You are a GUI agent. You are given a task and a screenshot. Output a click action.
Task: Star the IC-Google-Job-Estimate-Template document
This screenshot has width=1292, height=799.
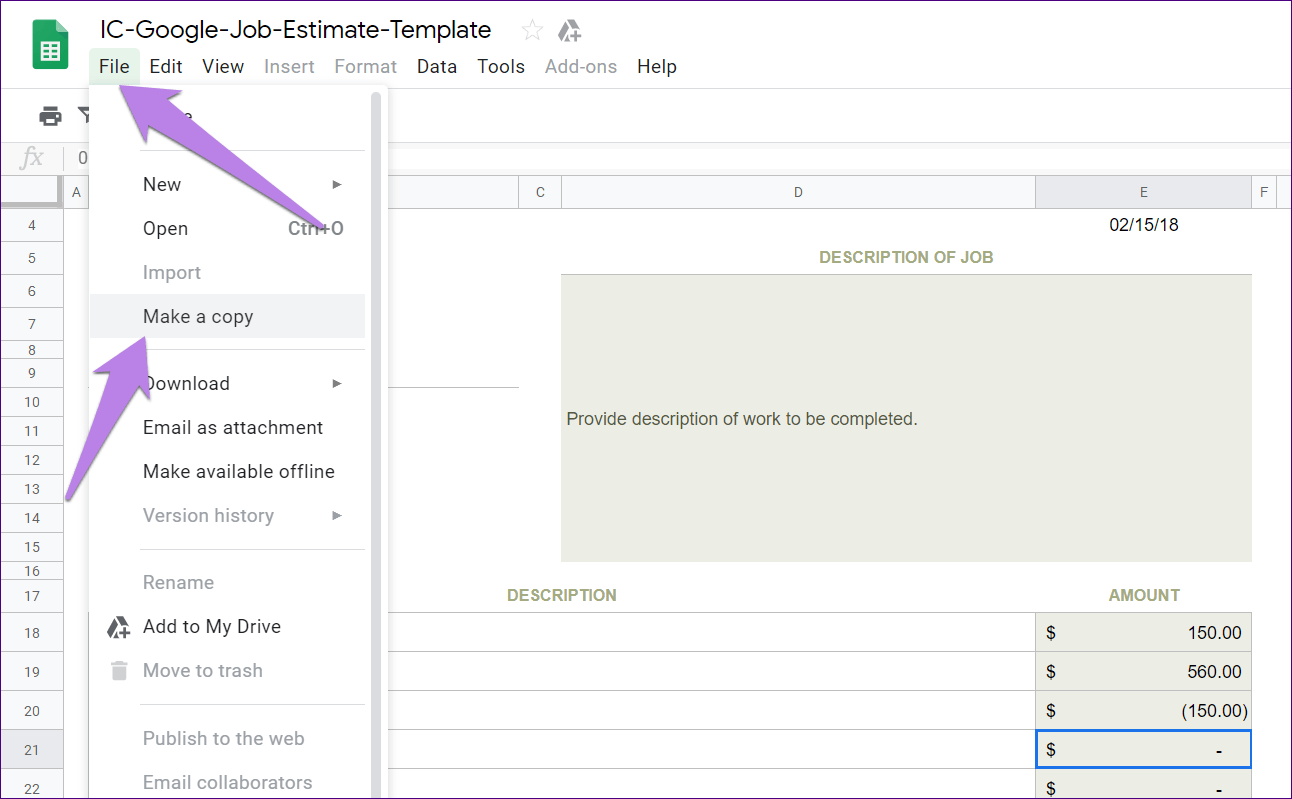pyautogui.click(x=532, y=30)
